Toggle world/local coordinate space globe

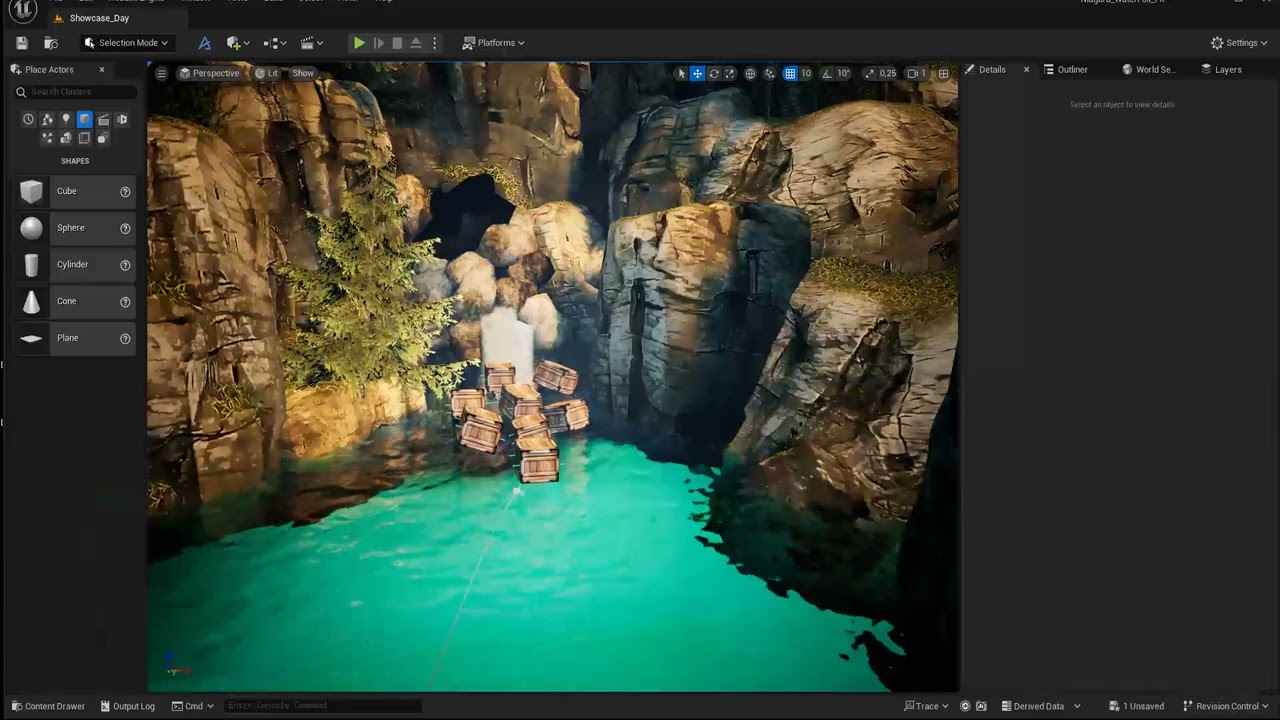(750, 74)
